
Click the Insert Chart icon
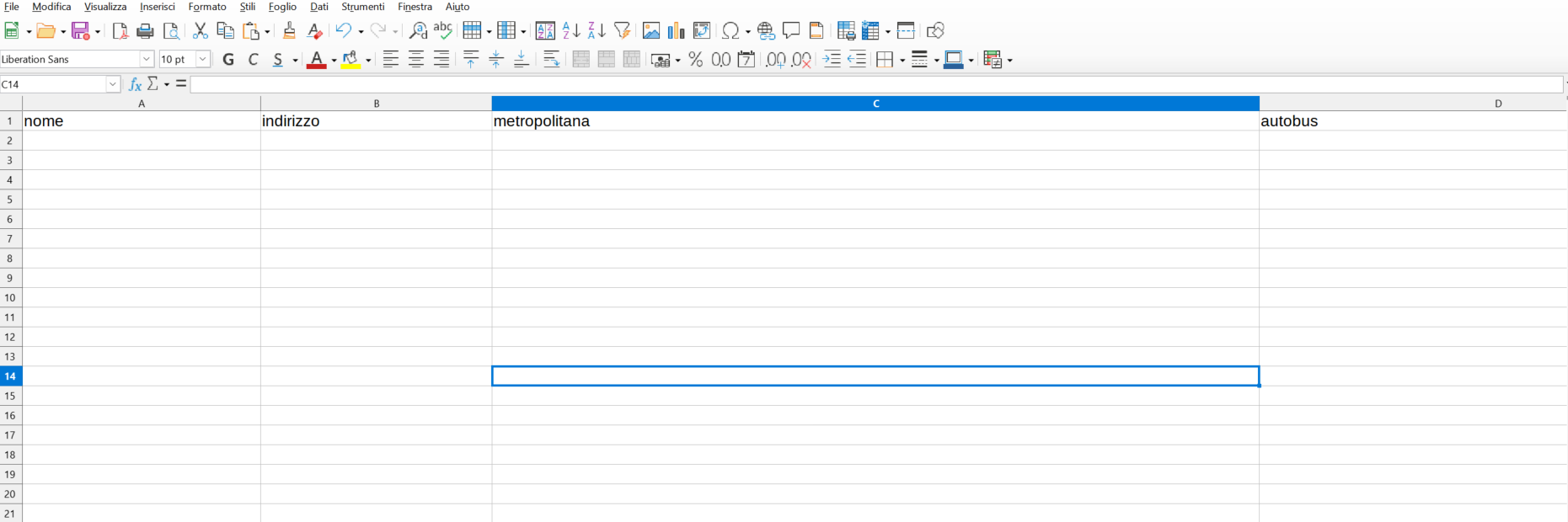pyautogui.click(x=676, y=31)
